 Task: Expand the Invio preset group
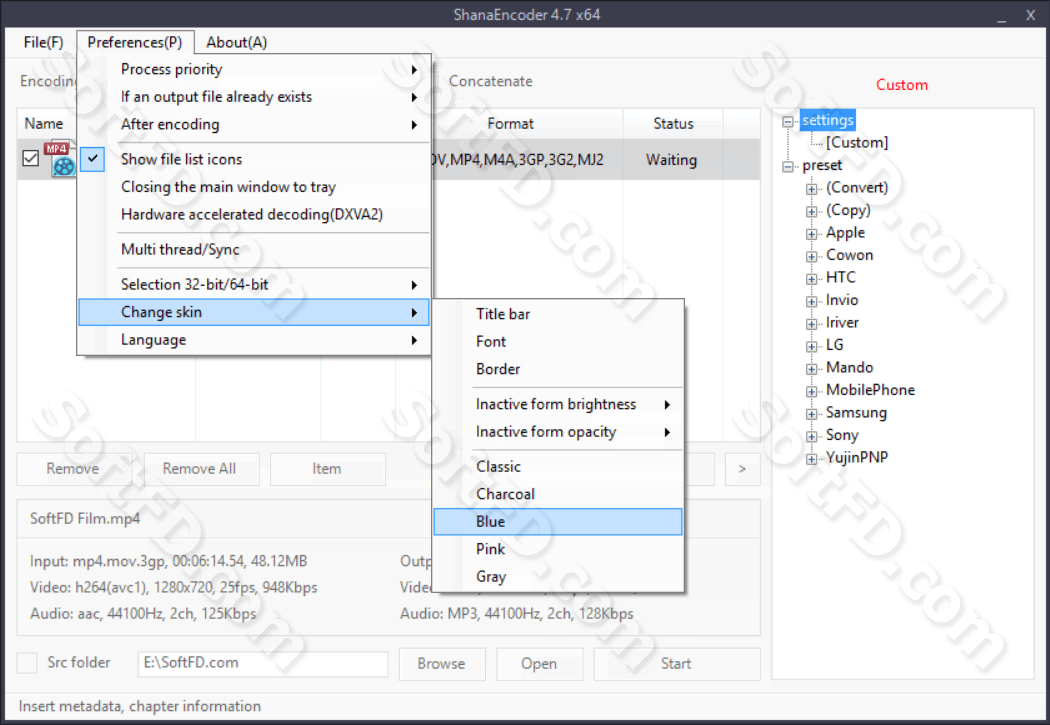pyautogui.click(x=811, y=301)
